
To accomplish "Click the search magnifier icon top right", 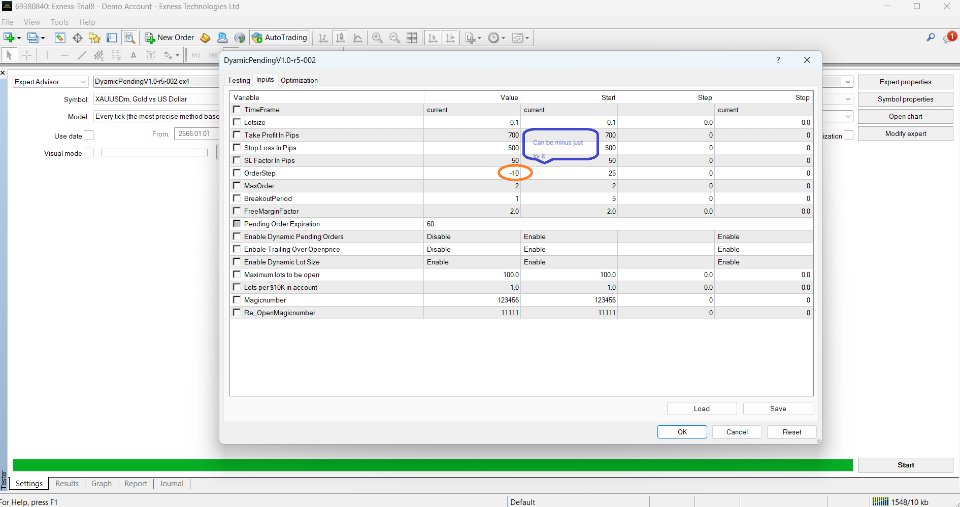I will tap(931, 37).
